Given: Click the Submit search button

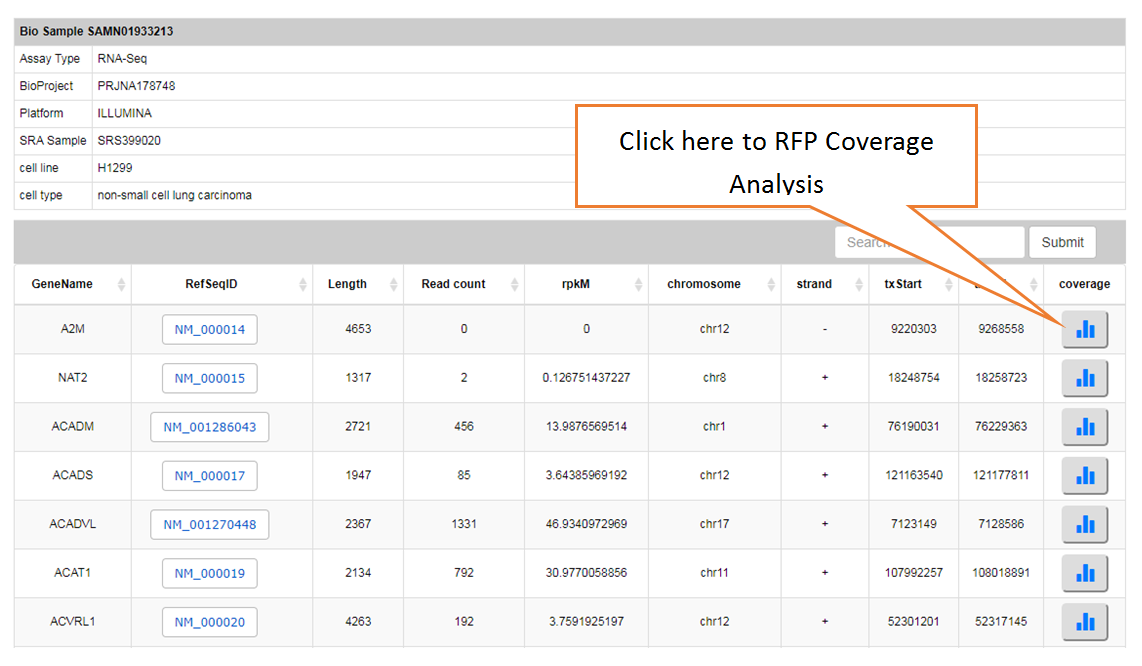Looking at the screenshot, I should [1062, 243].
